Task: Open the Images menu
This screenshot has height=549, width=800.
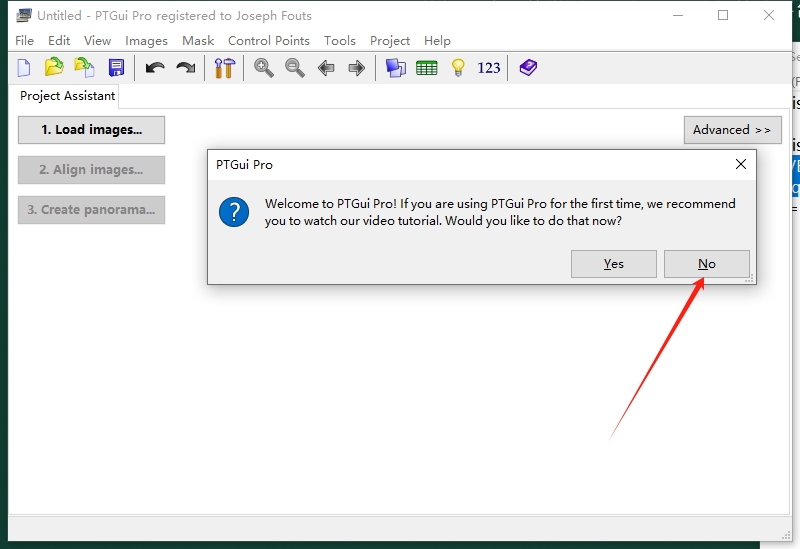Action: point(146,41)
